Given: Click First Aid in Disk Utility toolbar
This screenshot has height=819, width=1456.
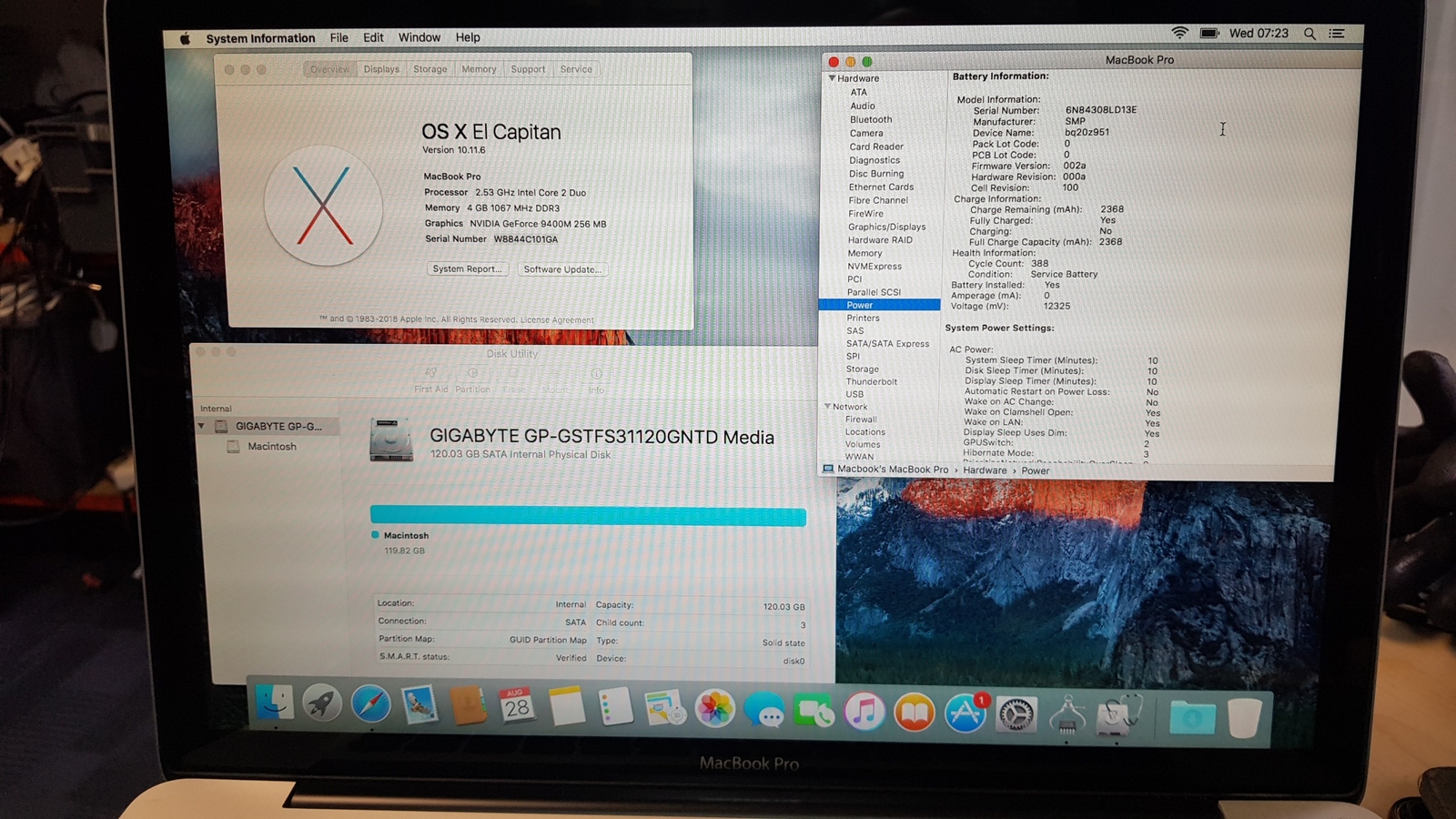Looking at the screenshot, I should coord(430,380).
